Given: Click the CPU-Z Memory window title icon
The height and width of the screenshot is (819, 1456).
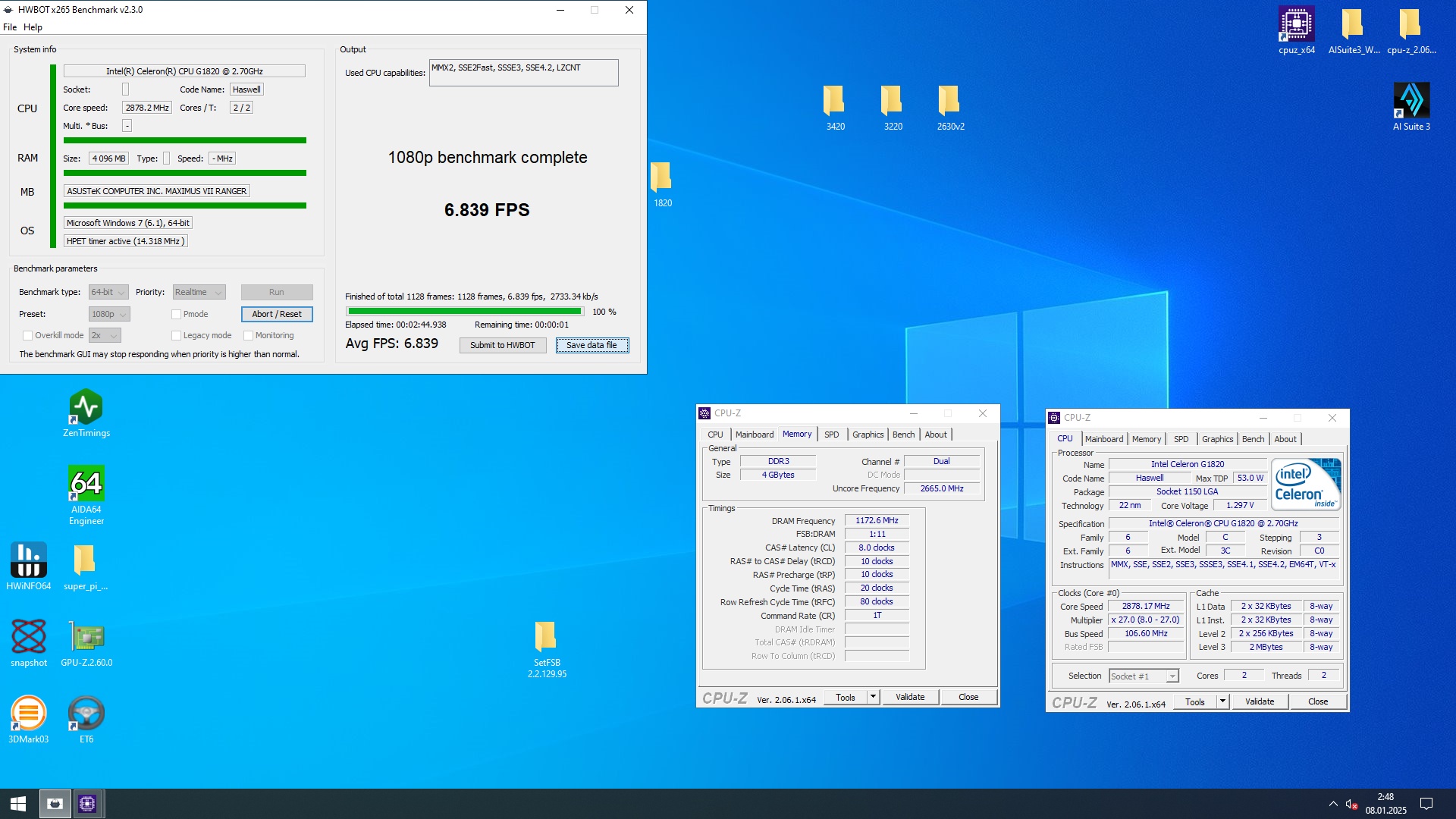Looking at the screenshot, I should click(x=704, y=413).
